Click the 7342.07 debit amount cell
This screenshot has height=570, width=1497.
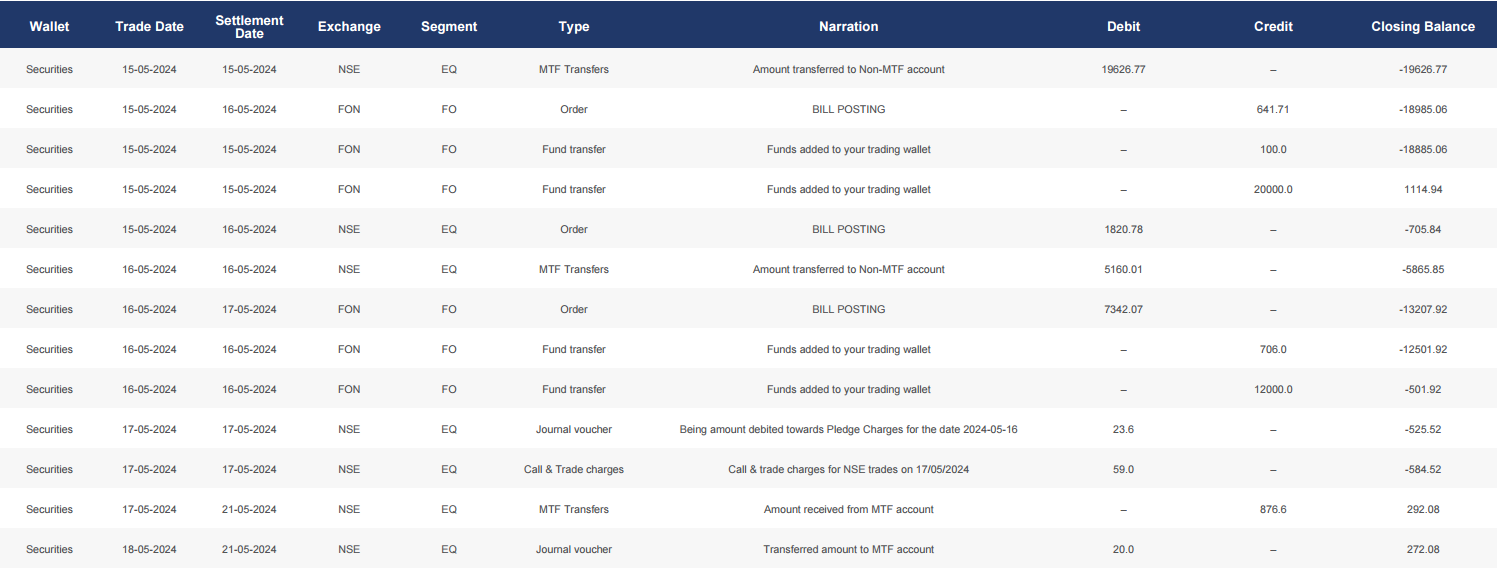[1123, 310]
